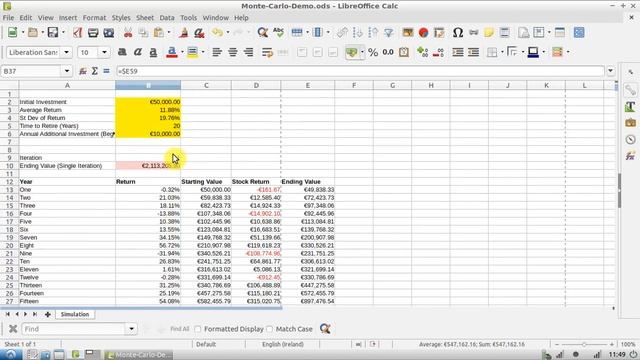Open the background color dropdown arrow
The width and height of the screenshot is (640, 360).
(203, 52)
